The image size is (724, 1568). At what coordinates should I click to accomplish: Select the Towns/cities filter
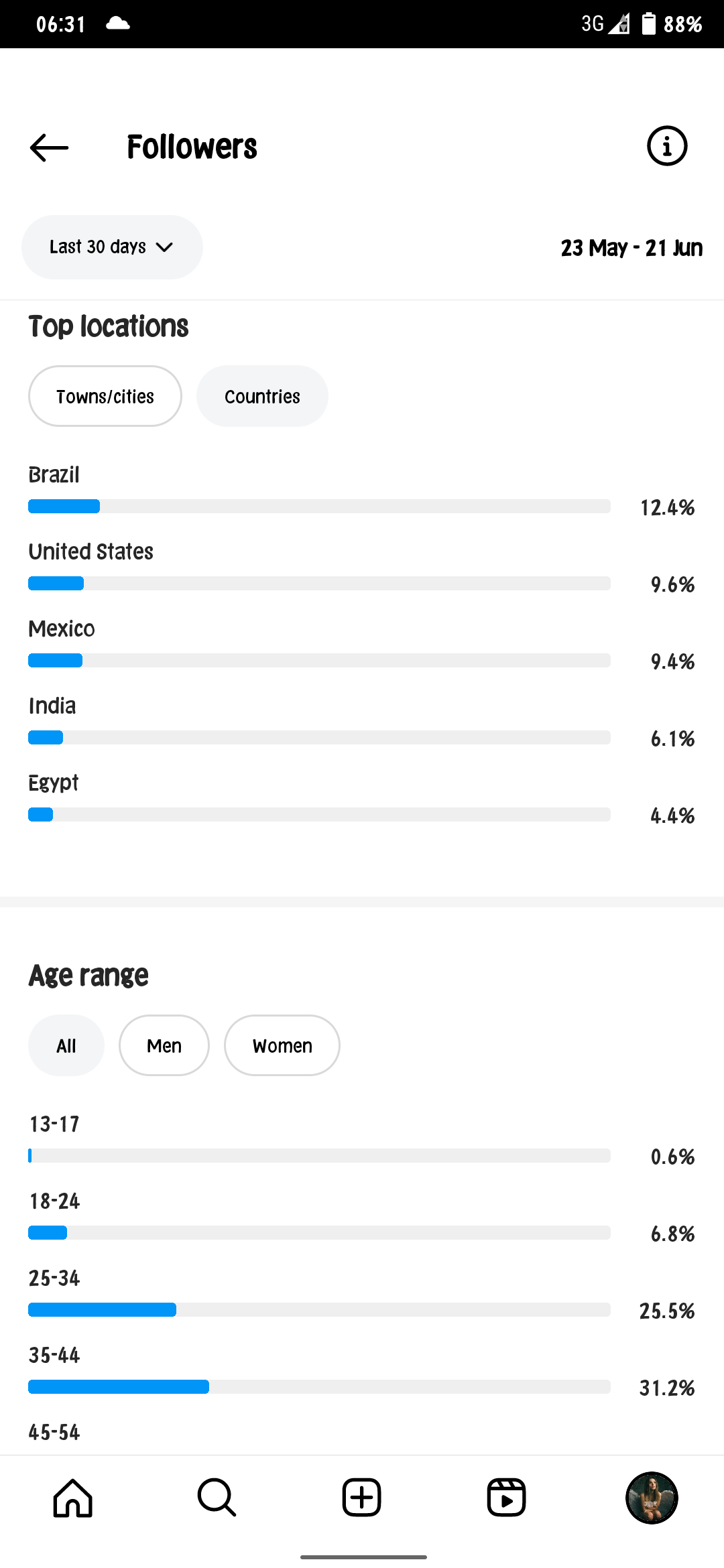(105, 396)
